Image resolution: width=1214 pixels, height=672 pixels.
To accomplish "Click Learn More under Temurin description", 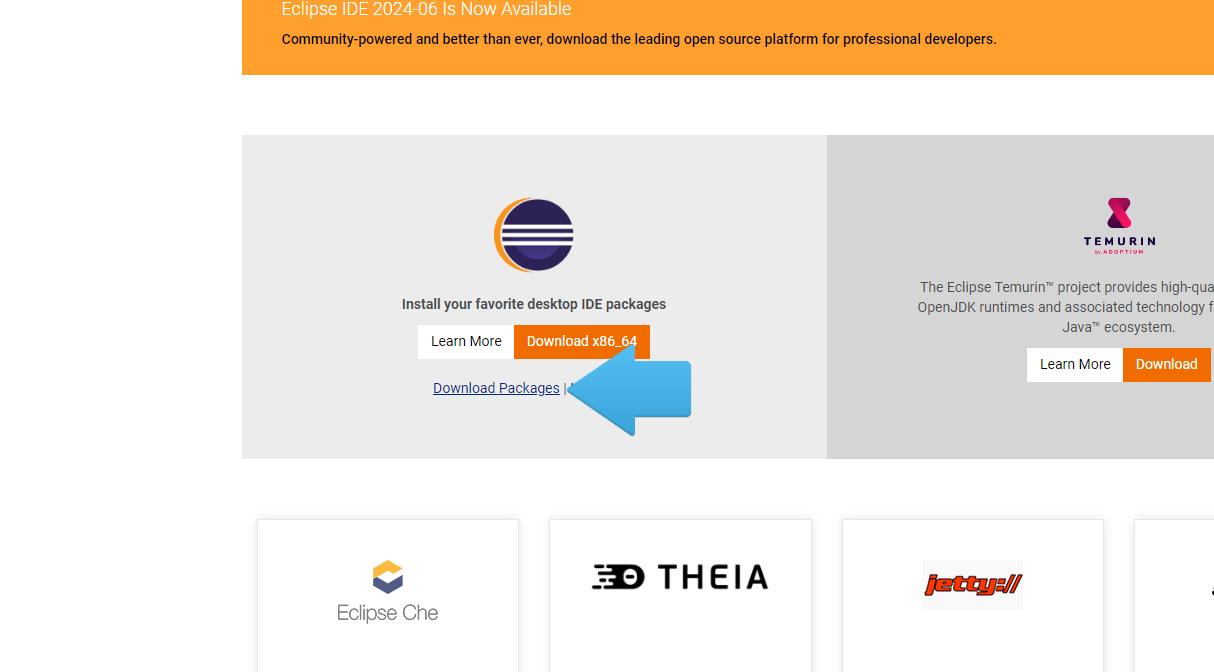I will (x=1075, y=365).
